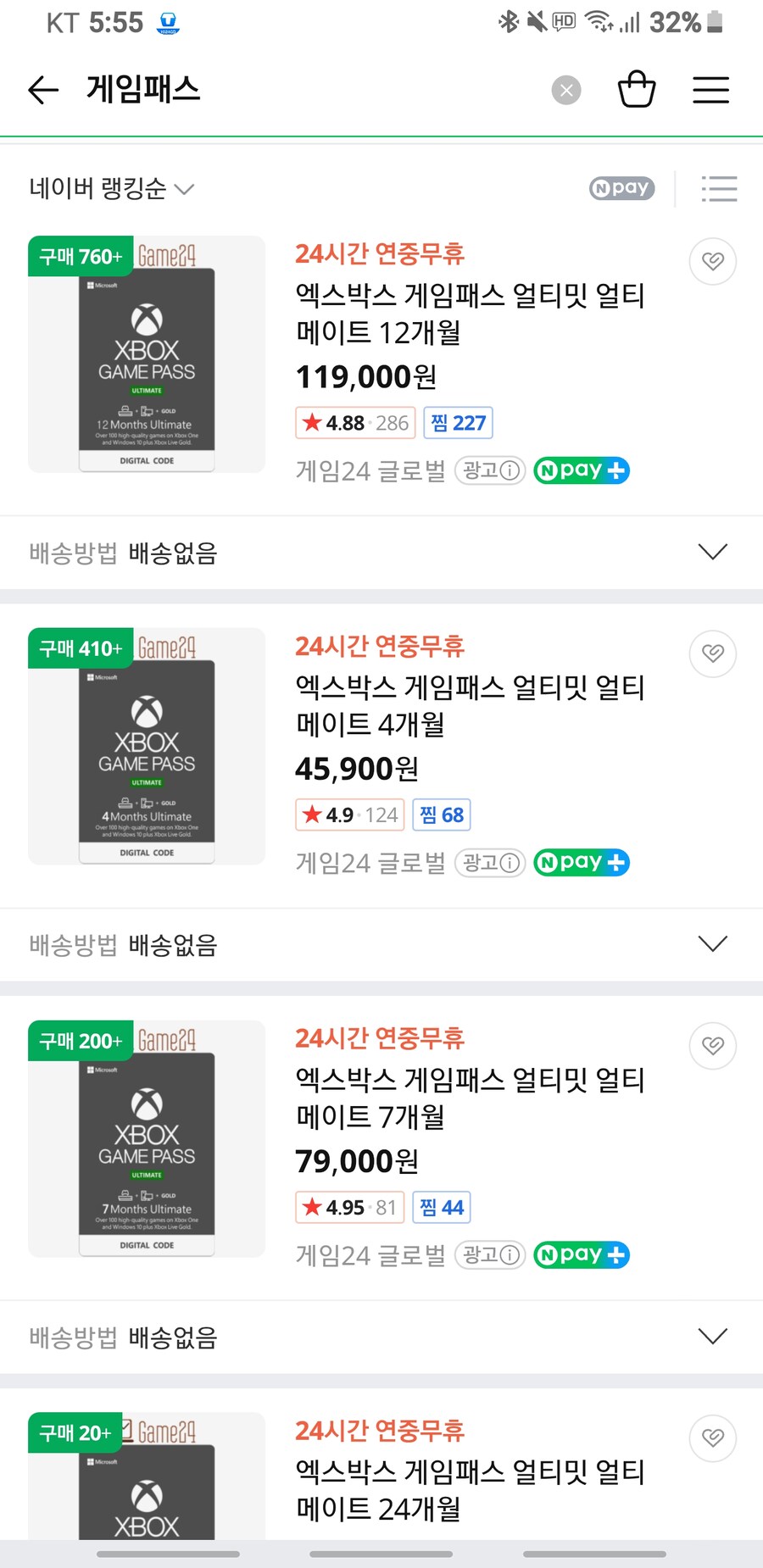Screen dimensions: 763x1568
Task: Expand the 배송방법 section below the 7개월 product
Action: pos(381,1337)
